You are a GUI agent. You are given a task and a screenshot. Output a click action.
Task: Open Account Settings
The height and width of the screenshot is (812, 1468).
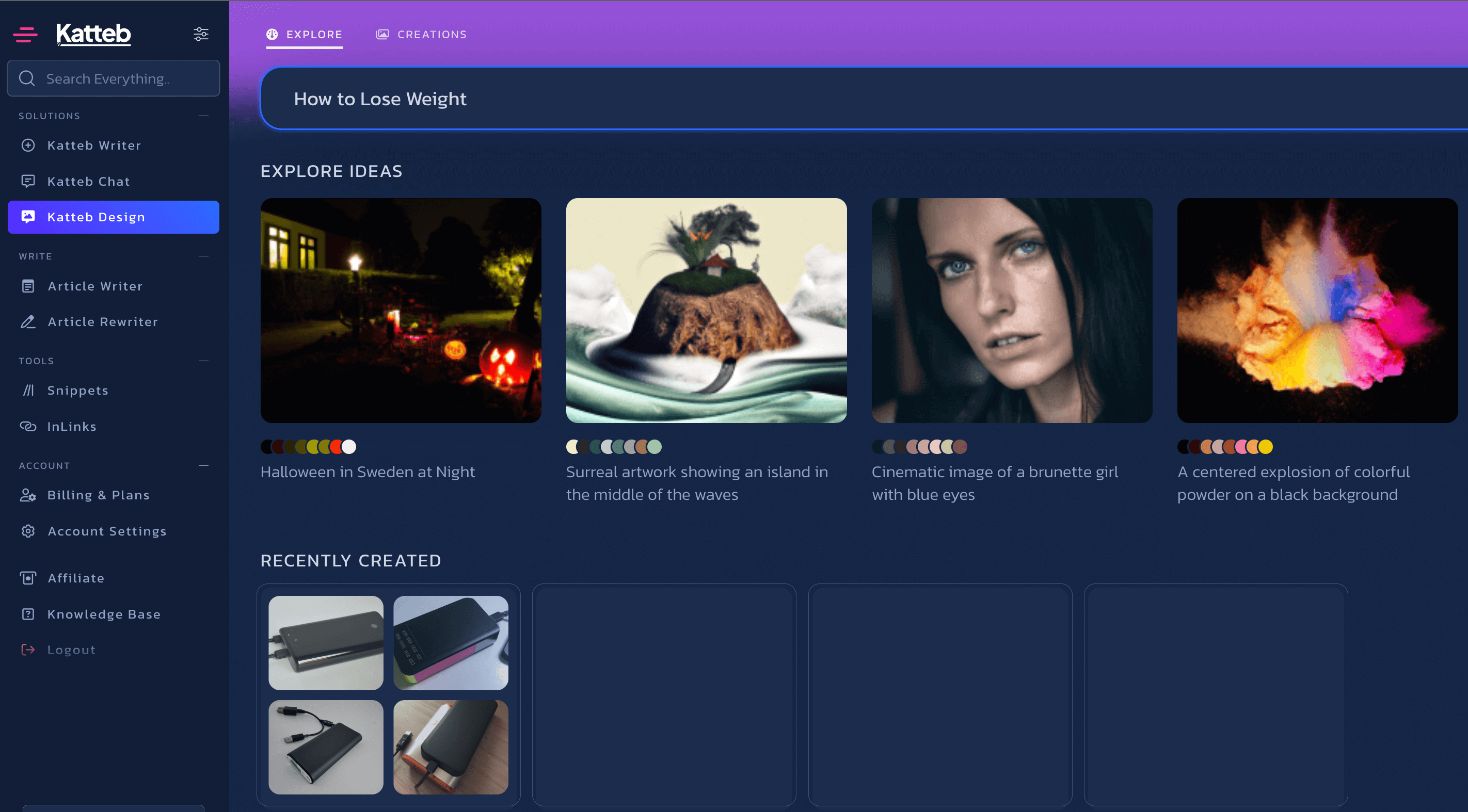(114, 531)
